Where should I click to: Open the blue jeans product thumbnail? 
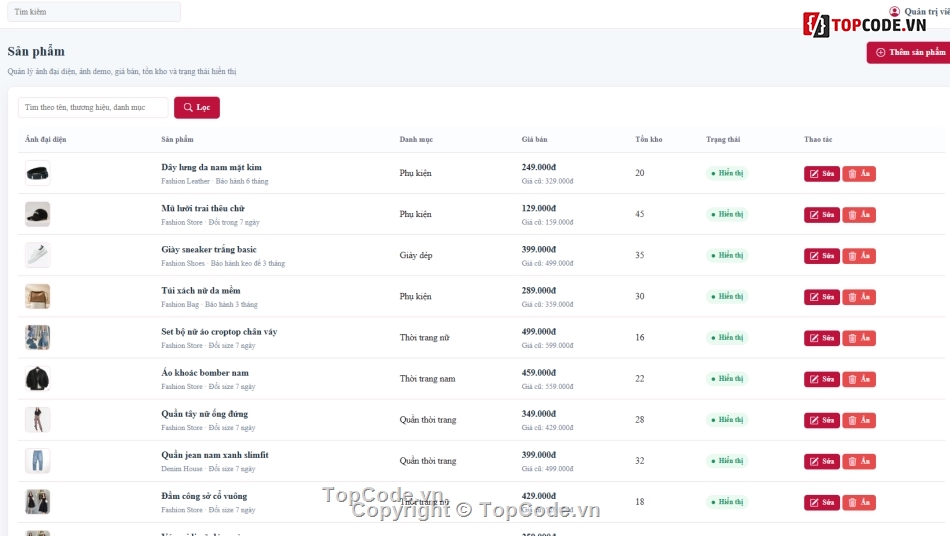click(x=38, y=461)
